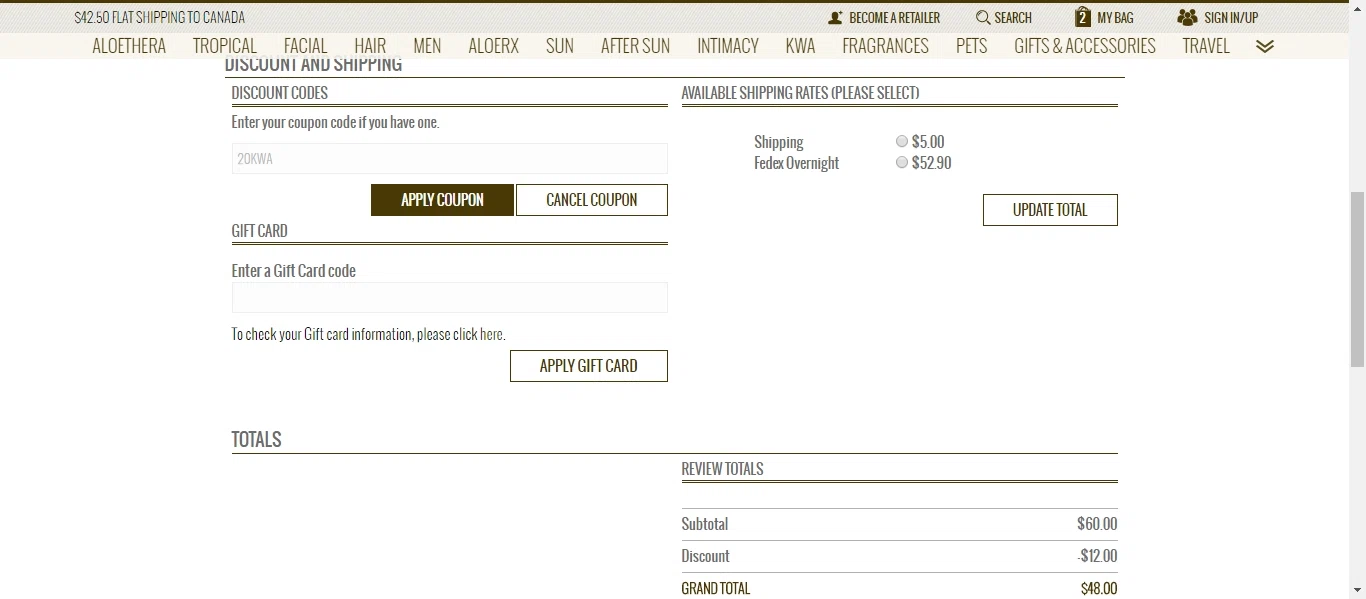Click the Apply Gift Card button

pyautogui.click(x=589, y=366)
